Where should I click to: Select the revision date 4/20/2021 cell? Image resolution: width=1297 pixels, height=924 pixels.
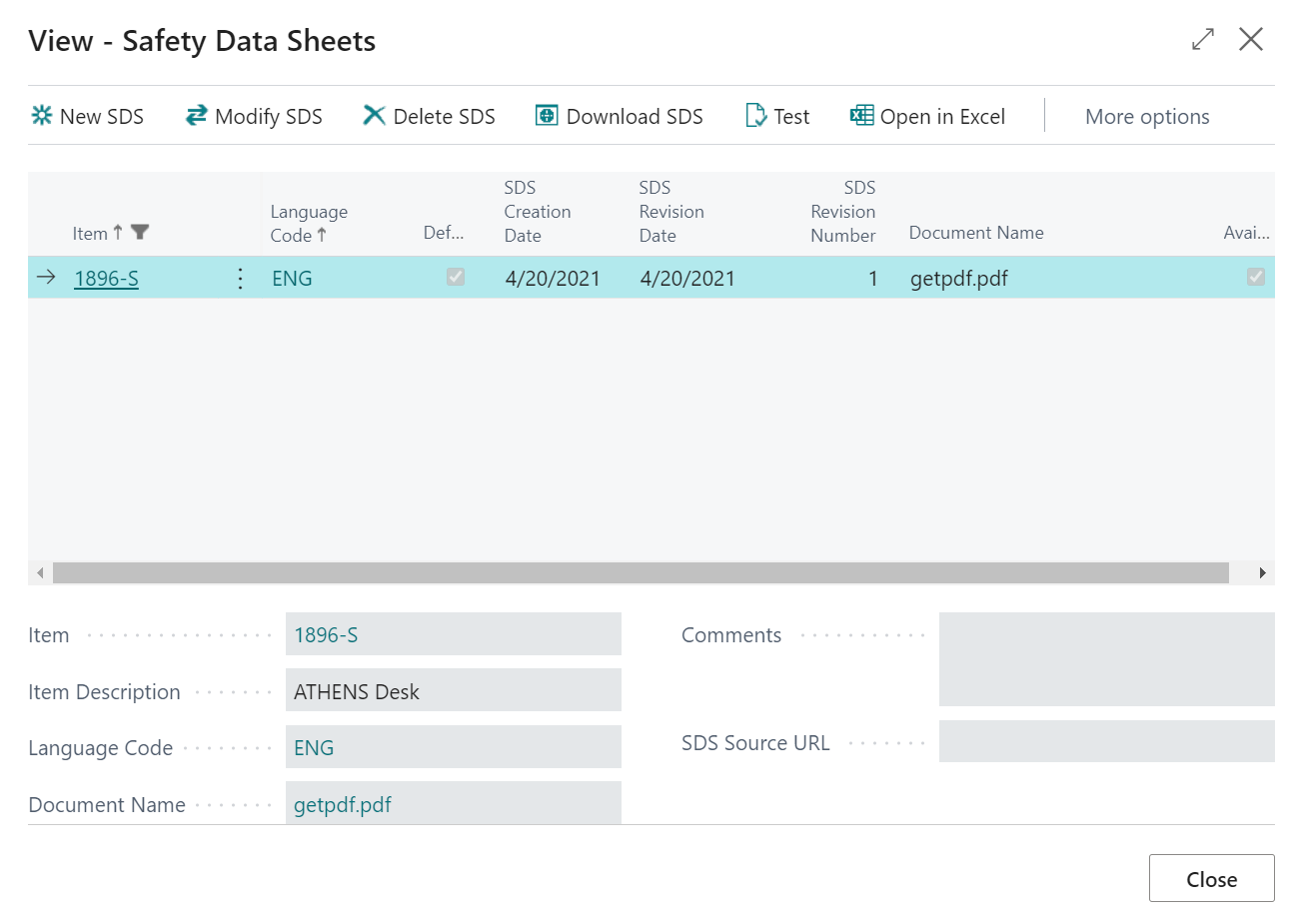[x=687, y=279]
